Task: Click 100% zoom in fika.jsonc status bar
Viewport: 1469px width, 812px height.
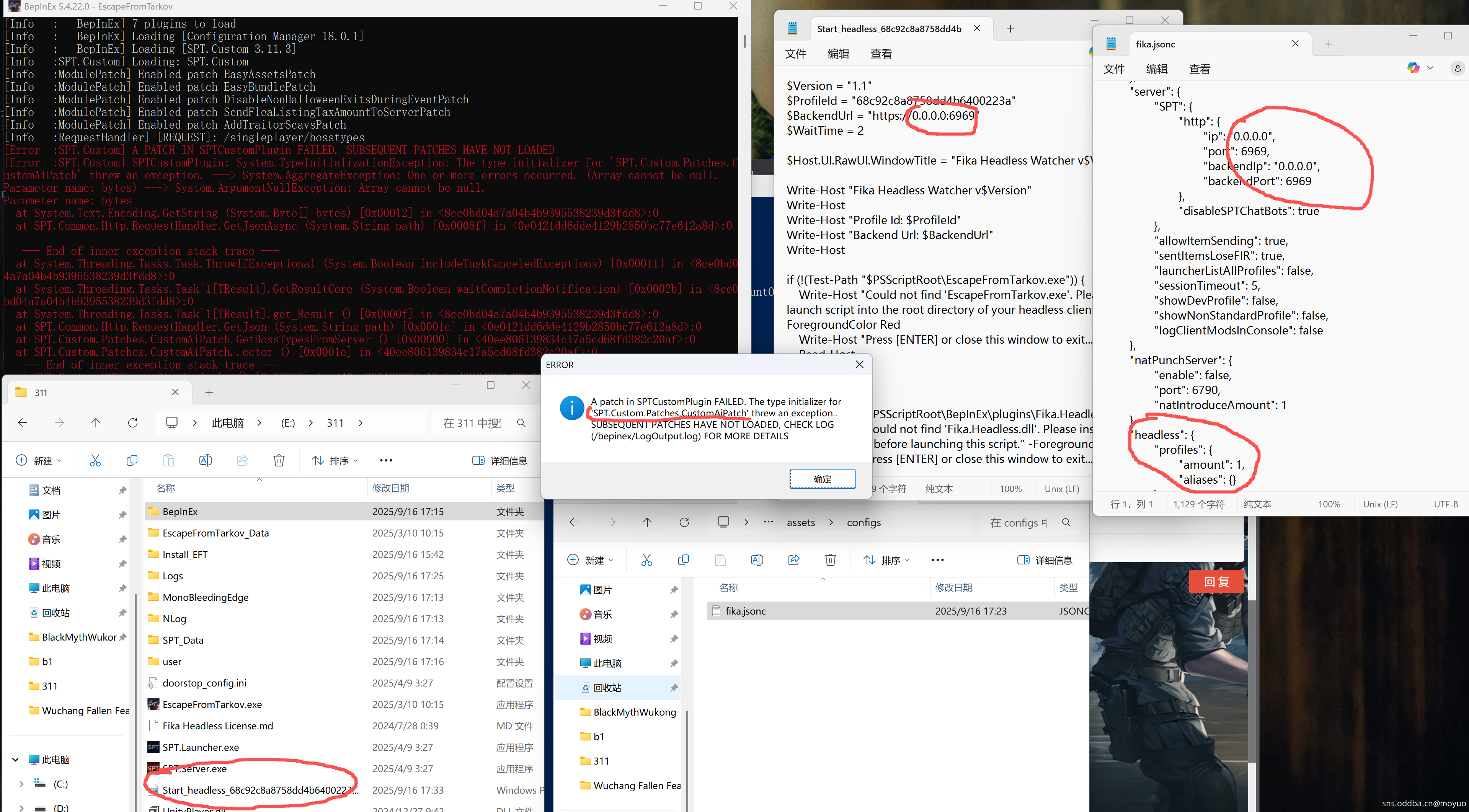Action: point(1329,504)
